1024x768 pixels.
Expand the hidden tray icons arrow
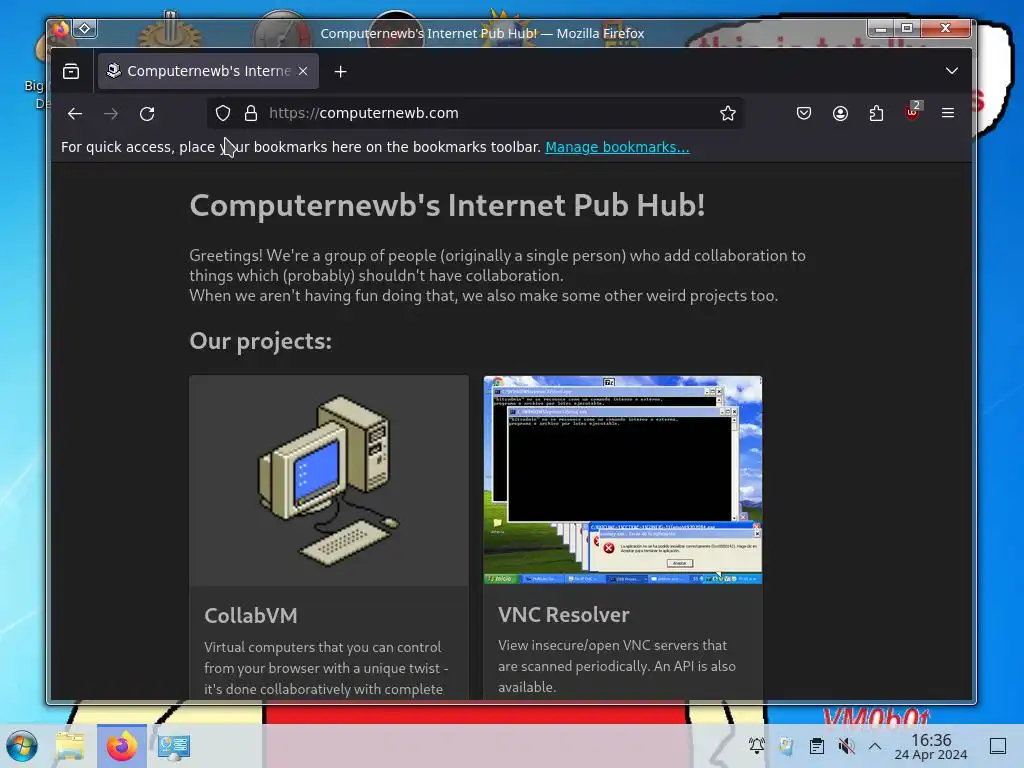[x=875, y=746]
